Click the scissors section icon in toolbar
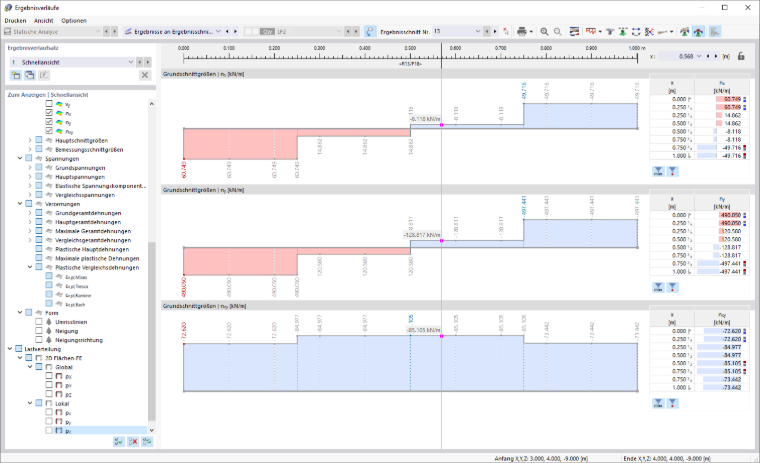The height and width of the screenshot is (463, 760). click(649, 32)
